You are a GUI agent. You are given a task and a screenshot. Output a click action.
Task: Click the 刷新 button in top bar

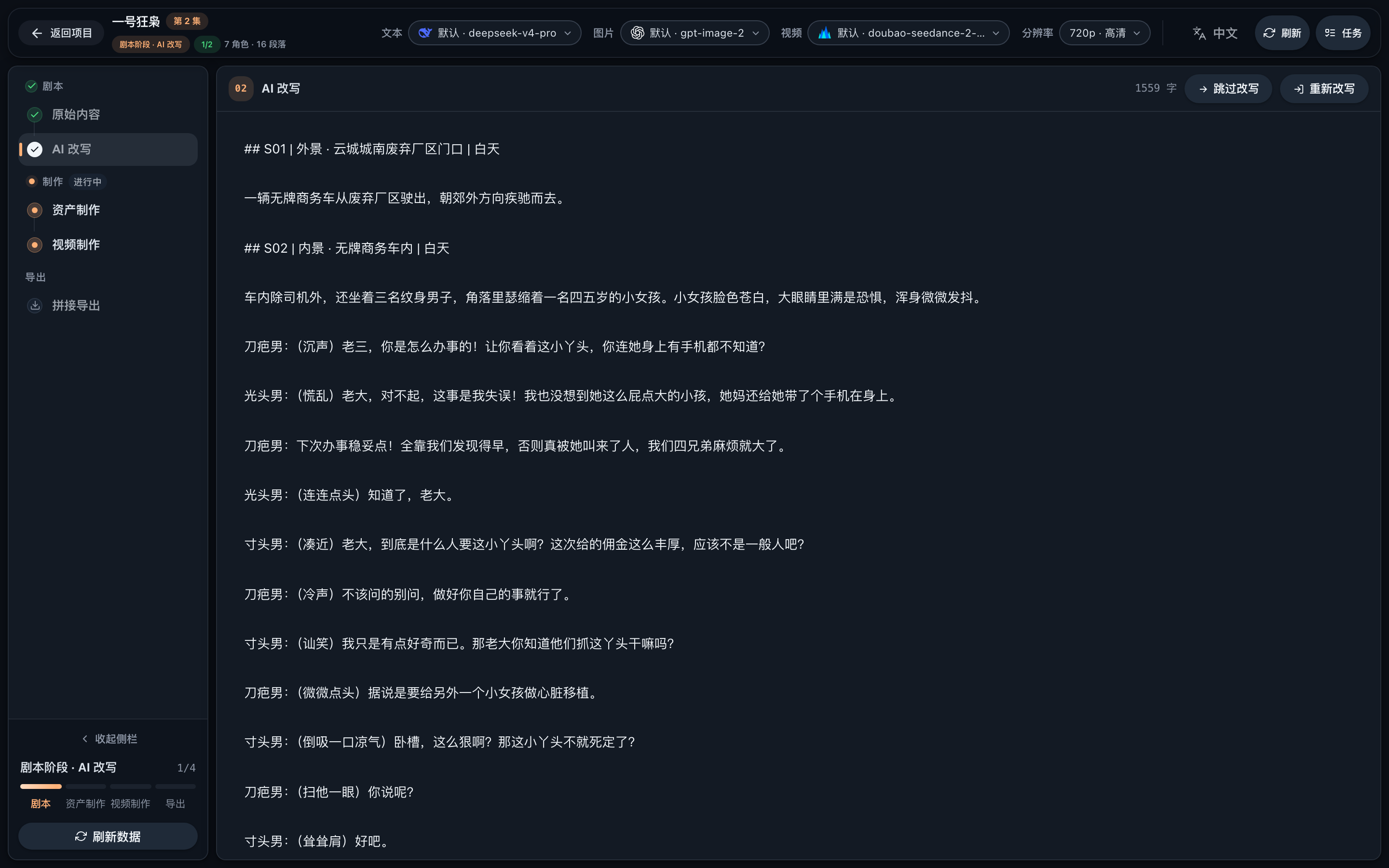(x=1281, y=33)
